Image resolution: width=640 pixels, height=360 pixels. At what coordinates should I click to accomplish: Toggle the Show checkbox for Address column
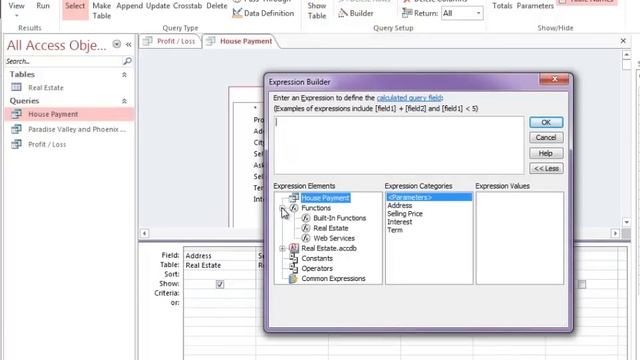pyautogui.click(x=220, y=284)
